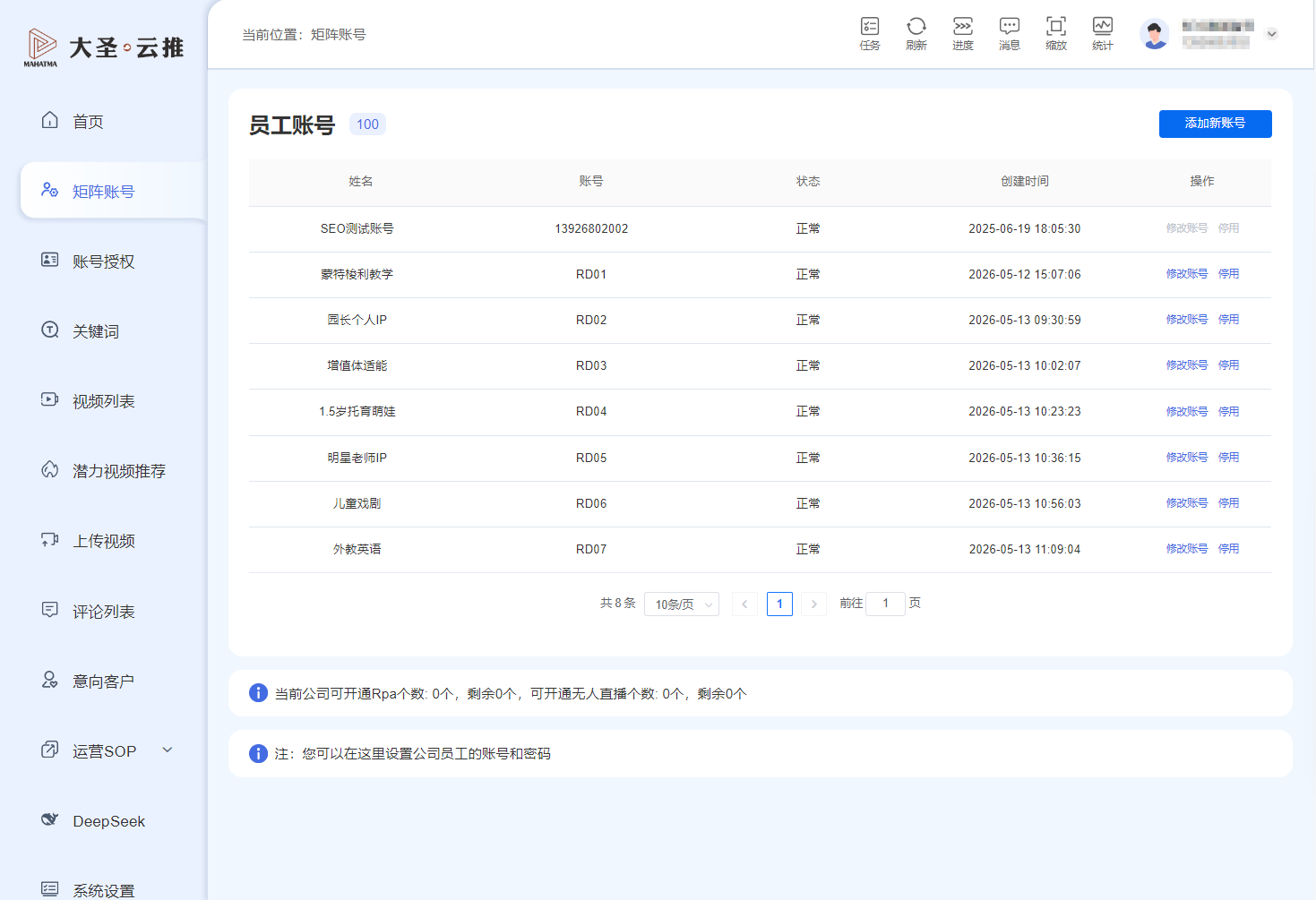Image resolution: width=1316 pixels, height=900 pixels.
Task: Open the 10条/页 page size dropdown
Action: pos(682,604)
